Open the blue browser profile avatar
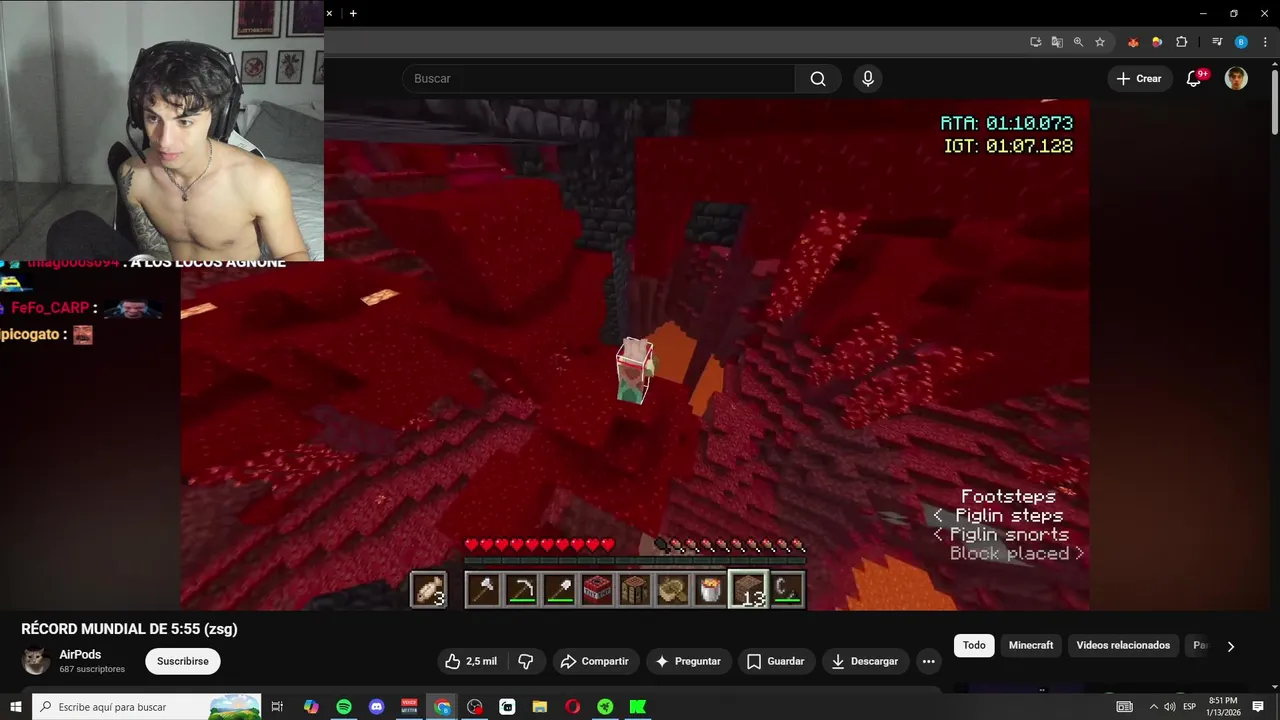This screenshot has width=1280, height=720. tap(1241, 42)
